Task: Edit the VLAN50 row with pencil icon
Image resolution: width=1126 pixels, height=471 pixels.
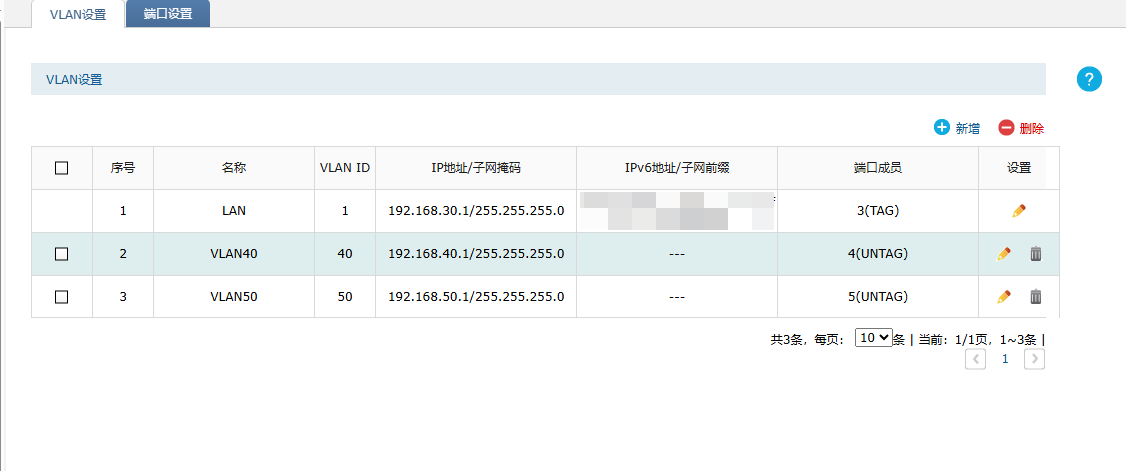Action: click(x=1004, y=296)
